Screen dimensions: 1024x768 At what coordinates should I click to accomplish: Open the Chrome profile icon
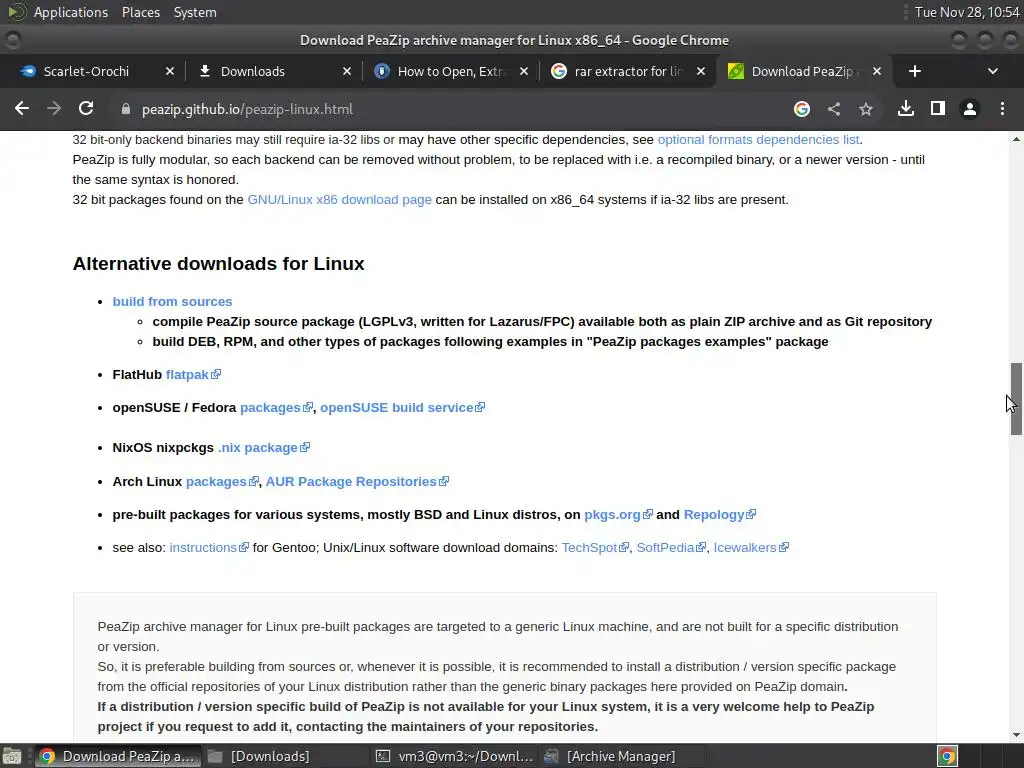click(970, 109)
